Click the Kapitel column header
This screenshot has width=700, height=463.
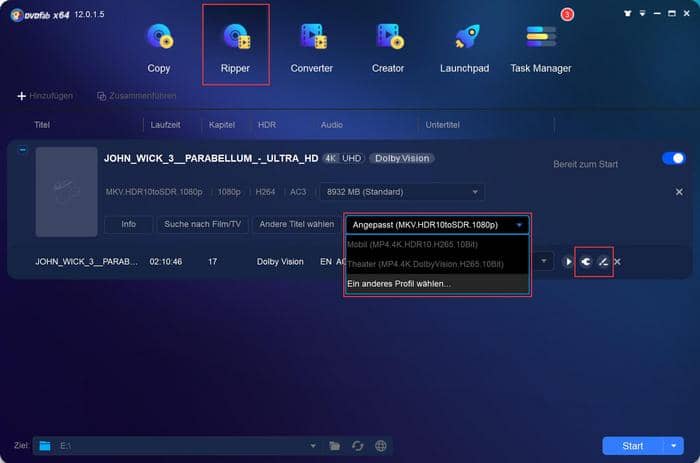(x=222, y=125)
